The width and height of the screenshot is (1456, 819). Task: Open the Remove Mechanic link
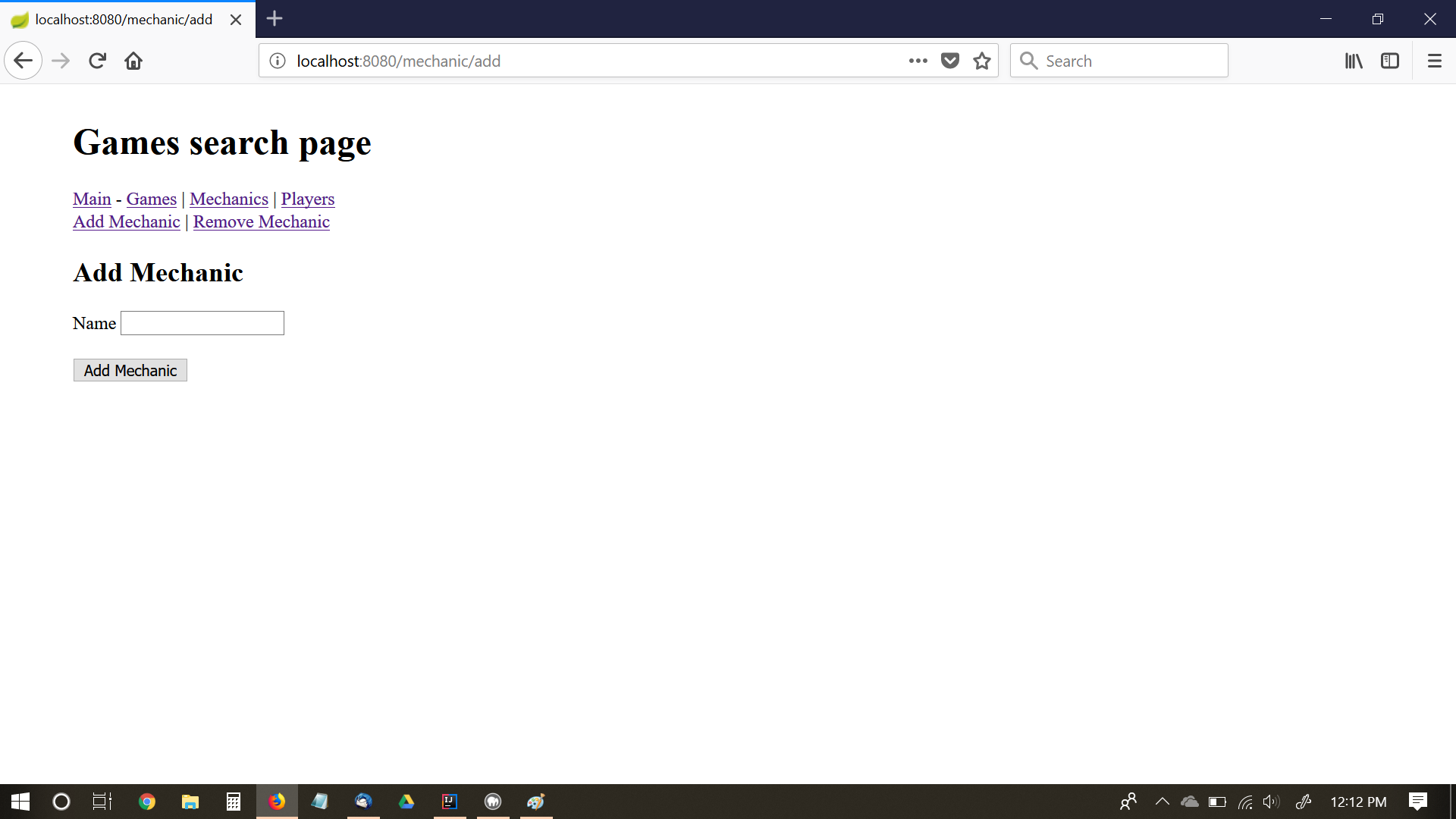(x=261, y=221)
